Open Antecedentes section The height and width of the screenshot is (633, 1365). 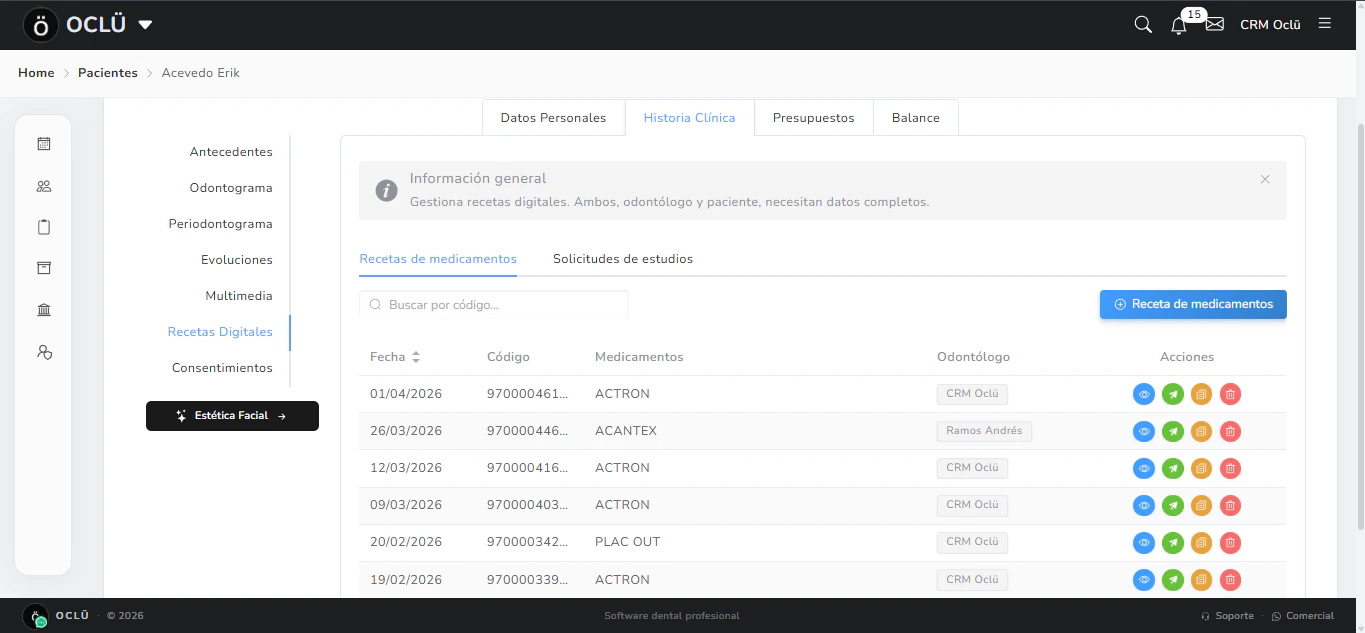click(231, 152)
